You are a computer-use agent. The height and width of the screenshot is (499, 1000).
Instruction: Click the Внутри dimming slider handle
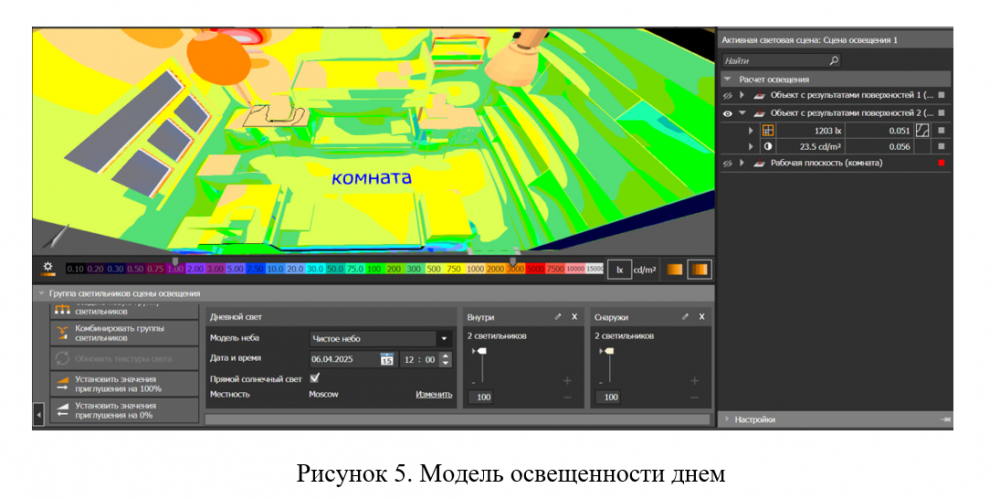[x=480, y=352]
